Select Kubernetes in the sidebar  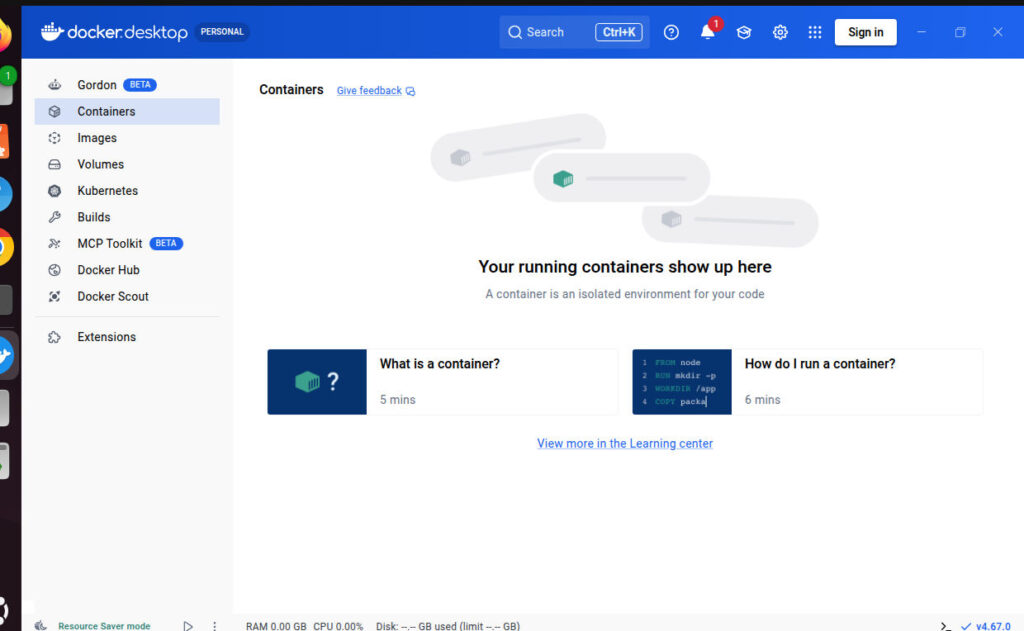click(107, 191)
